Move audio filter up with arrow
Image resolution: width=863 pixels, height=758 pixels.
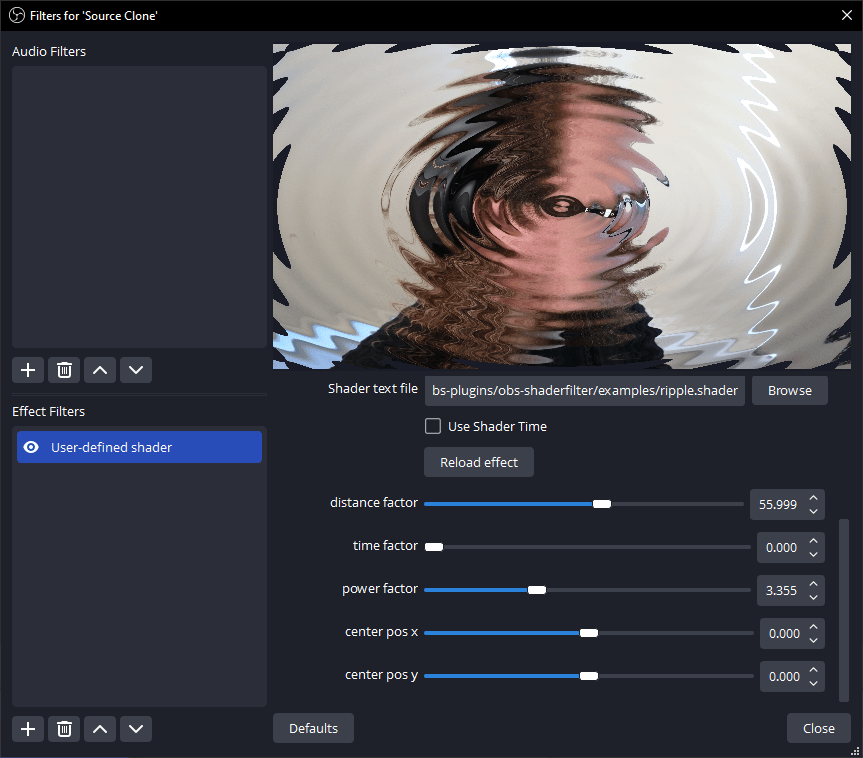click(x=100, y=370)
